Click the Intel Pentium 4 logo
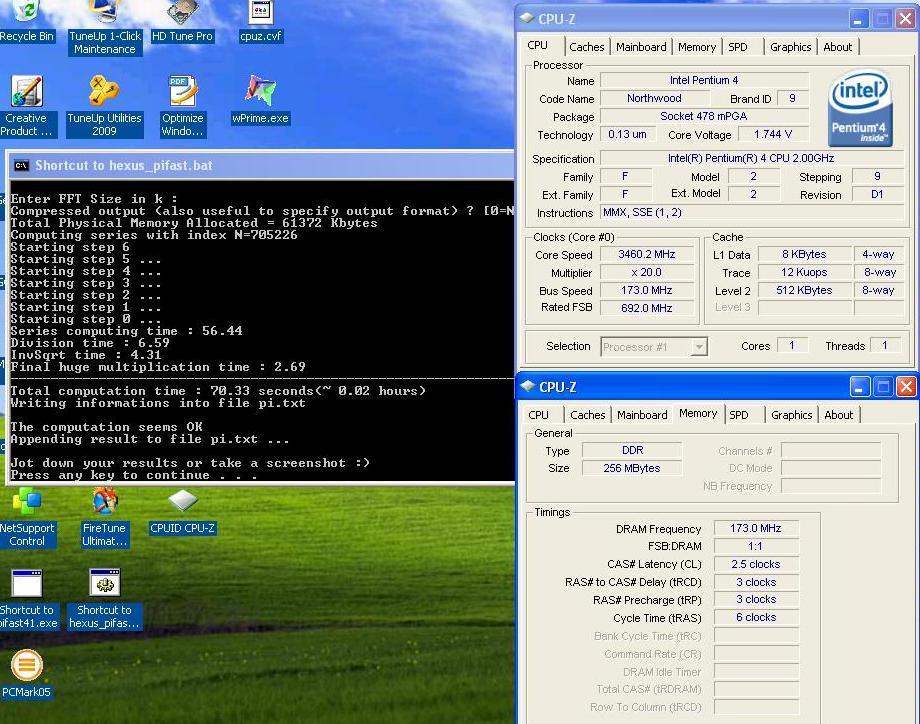The width and height of the screenshot is (920, 724). point(860,109)
